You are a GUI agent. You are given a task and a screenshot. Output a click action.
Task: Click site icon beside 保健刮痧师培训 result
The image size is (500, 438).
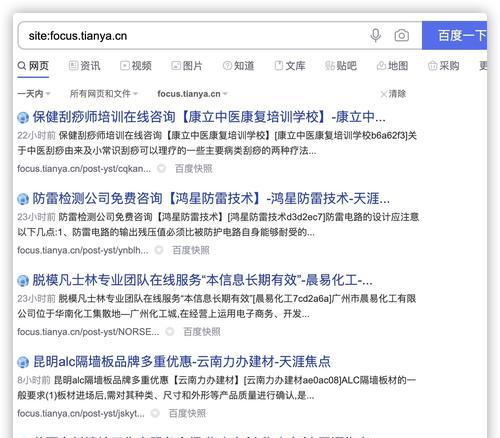point(23,118)
